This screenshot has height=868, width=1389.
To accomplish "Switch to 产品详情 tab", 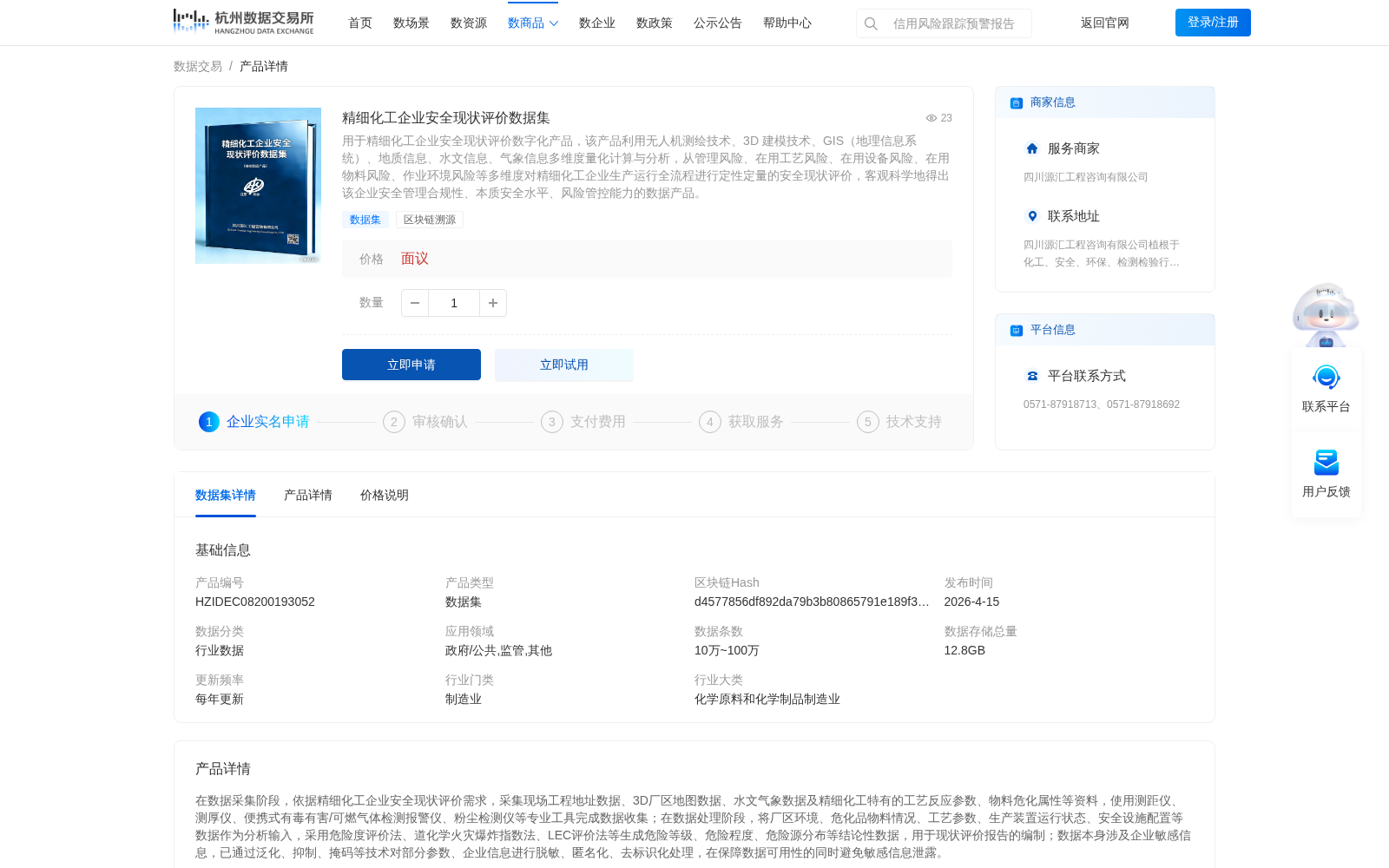I will coord(308,495).
